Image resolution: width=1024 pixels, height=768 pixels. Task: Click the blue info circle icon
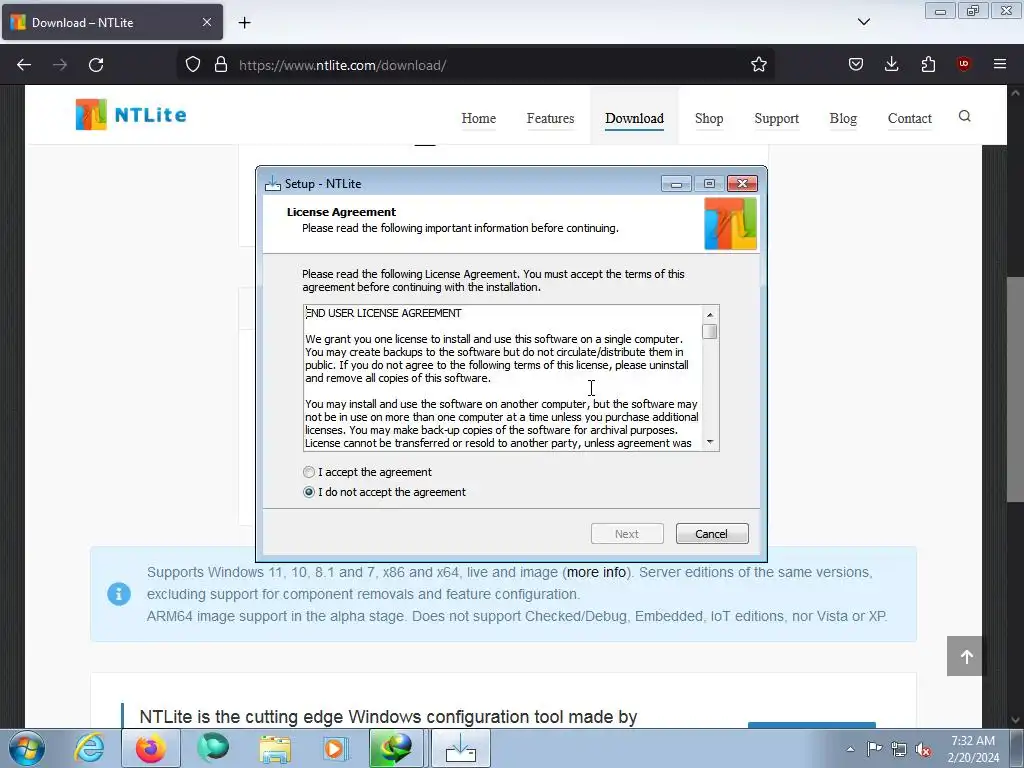click(119, 594)
